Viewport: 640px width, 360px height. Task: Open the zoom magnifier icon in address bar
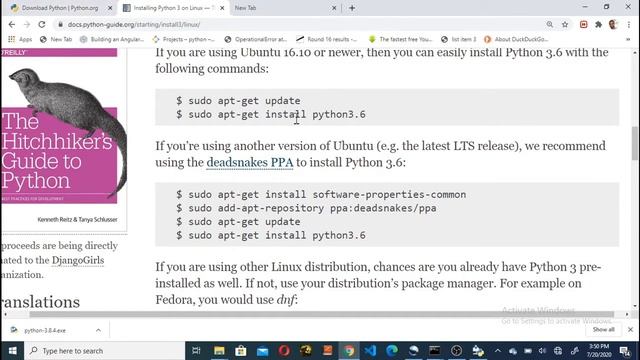(x=550, y=24)
